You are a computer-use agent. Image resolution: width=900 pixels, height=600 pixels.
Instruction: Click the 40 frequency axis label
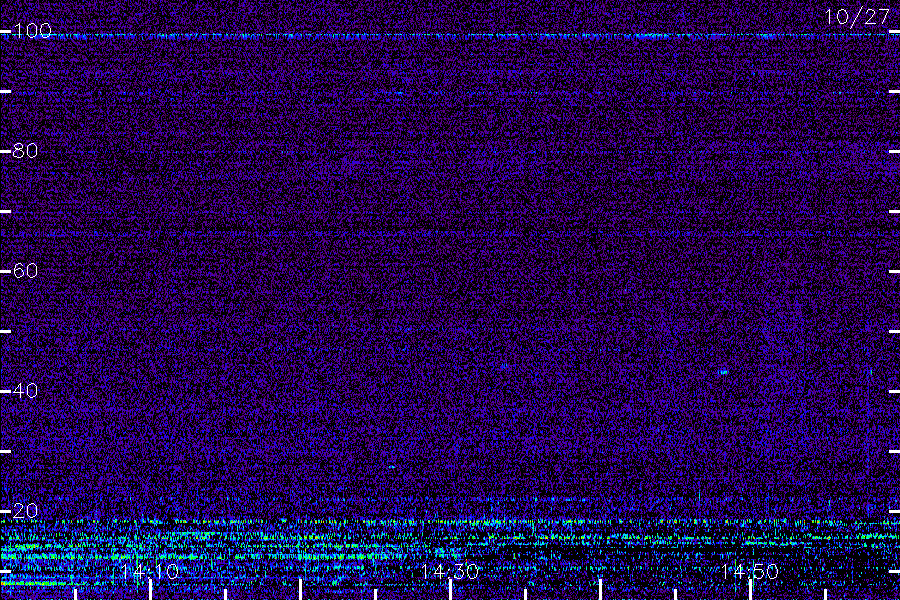coord(25,390)
